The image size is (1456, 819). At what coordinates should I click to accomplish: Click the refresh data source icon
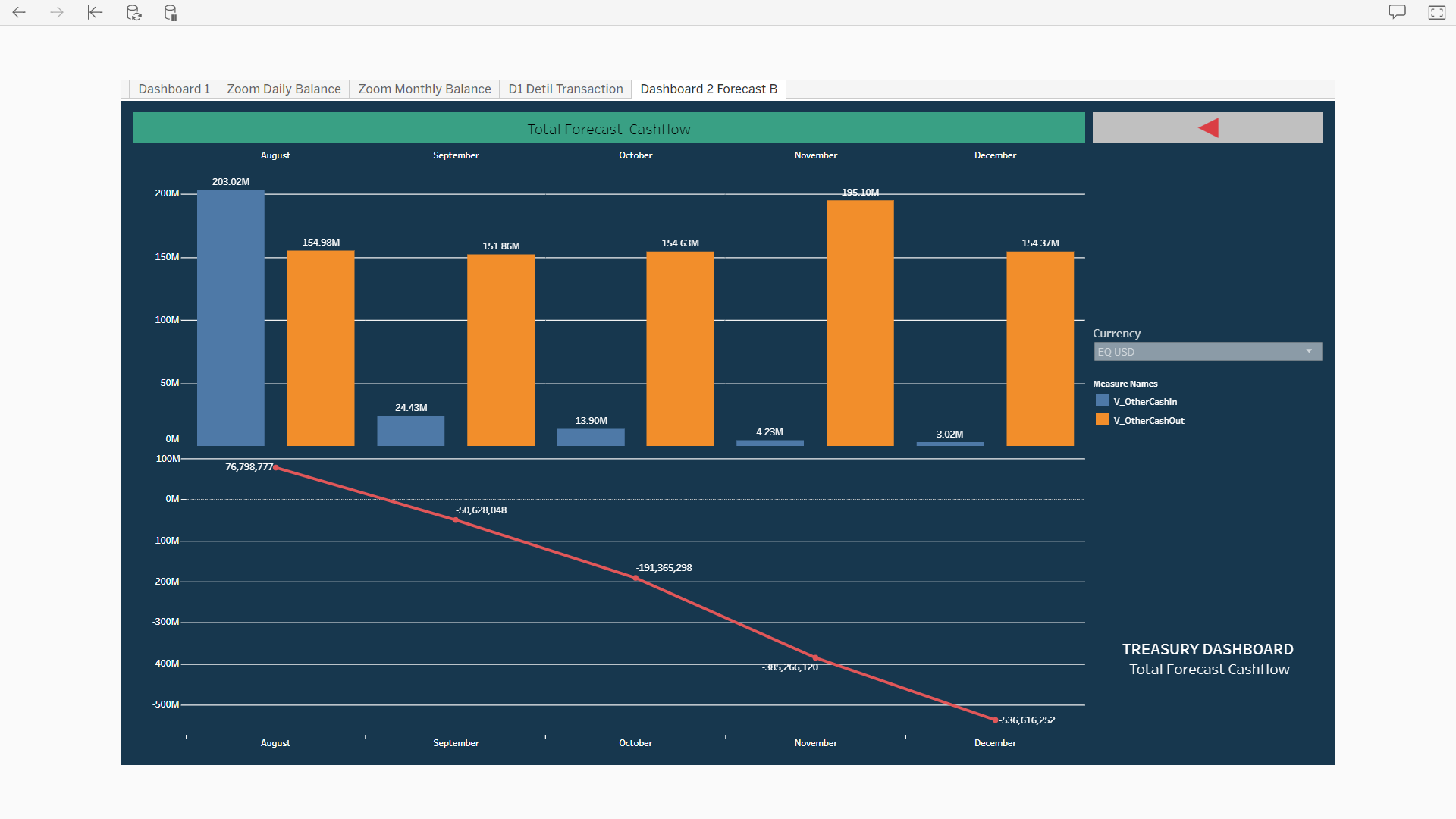(x=133, y=12)
